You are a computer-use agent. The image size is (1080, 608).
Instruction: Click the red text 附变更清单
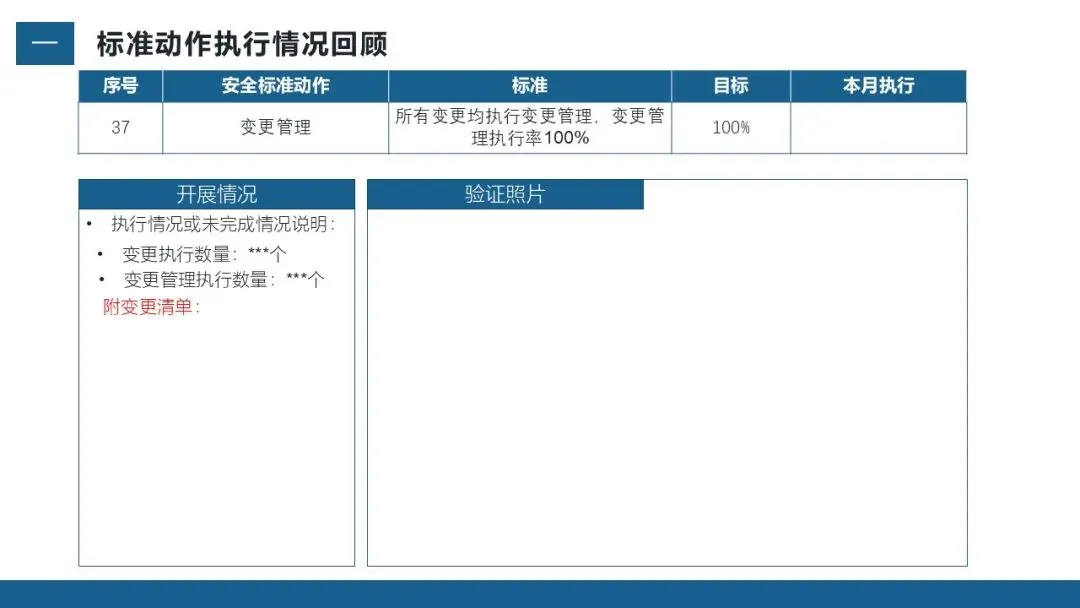point(152,307)
